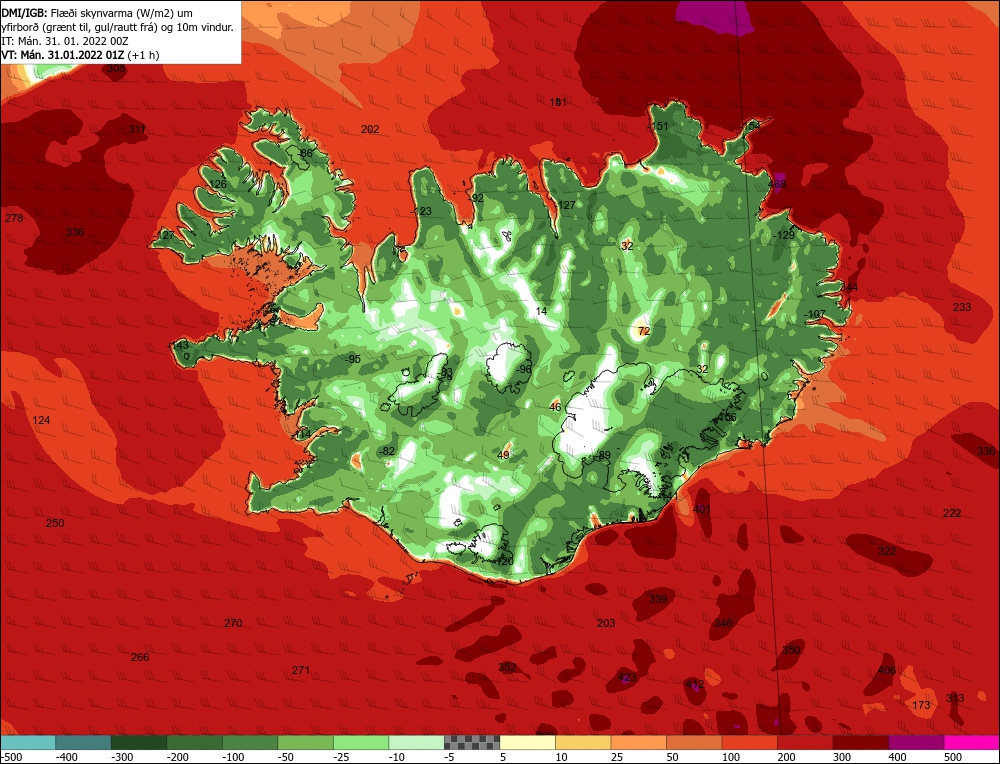Click the map value "-107" in east Iceland
Viewport: 1000px width, 764px height.
pos(814,314)
